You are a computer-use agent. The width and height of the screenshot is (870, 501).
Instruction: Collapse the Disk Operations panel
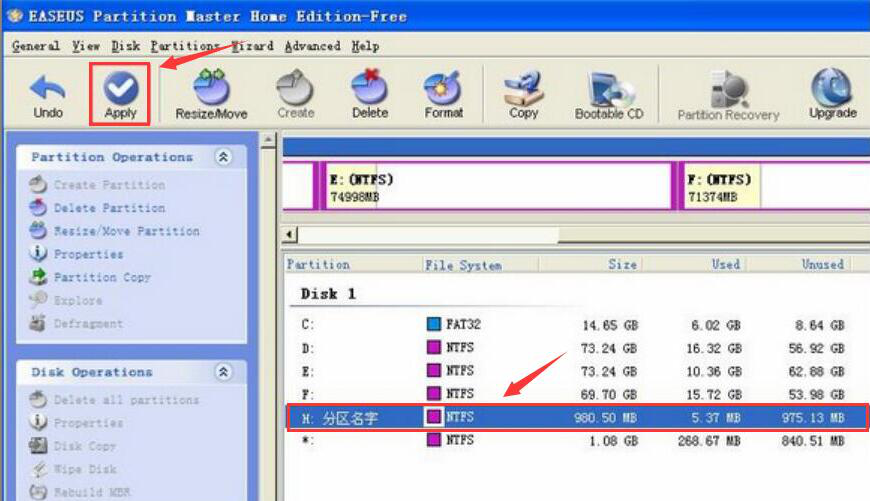[223, 372]
